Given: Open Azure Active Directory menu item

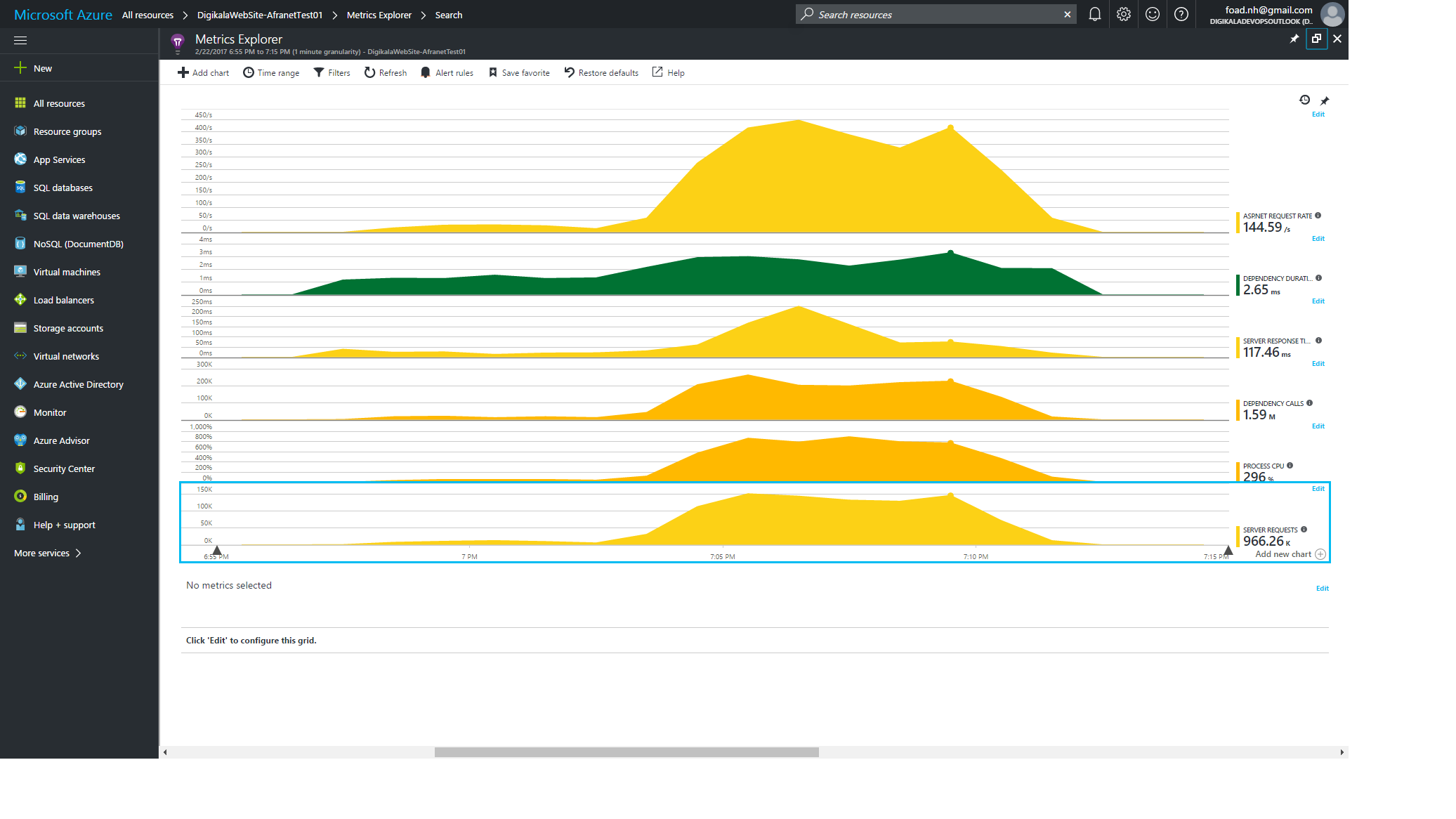Looking at the screenshot, I should 79,384.
